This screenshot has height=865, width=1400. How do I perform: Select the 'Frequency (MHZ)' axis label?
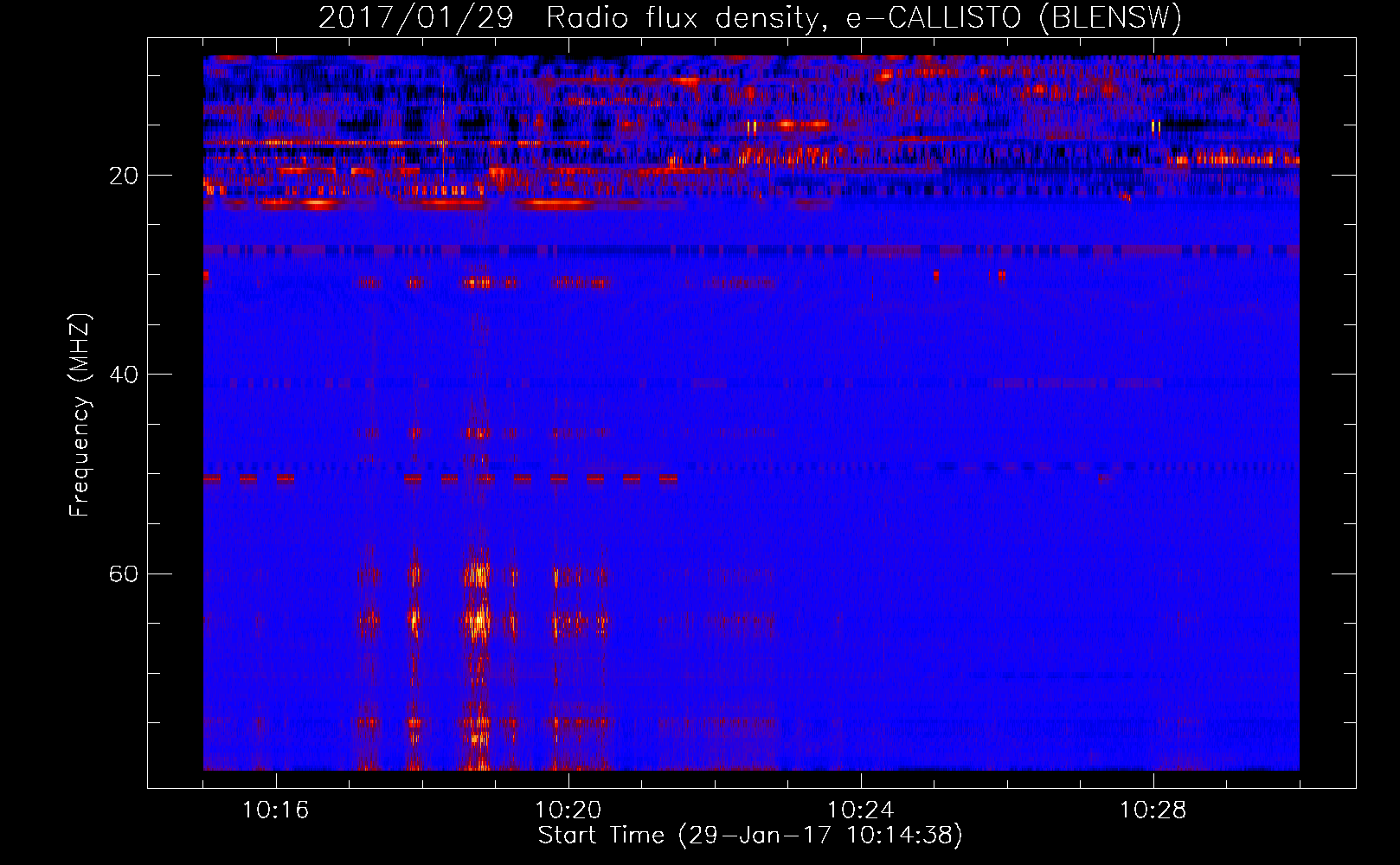pyautogui.click(x=80, y=415)
